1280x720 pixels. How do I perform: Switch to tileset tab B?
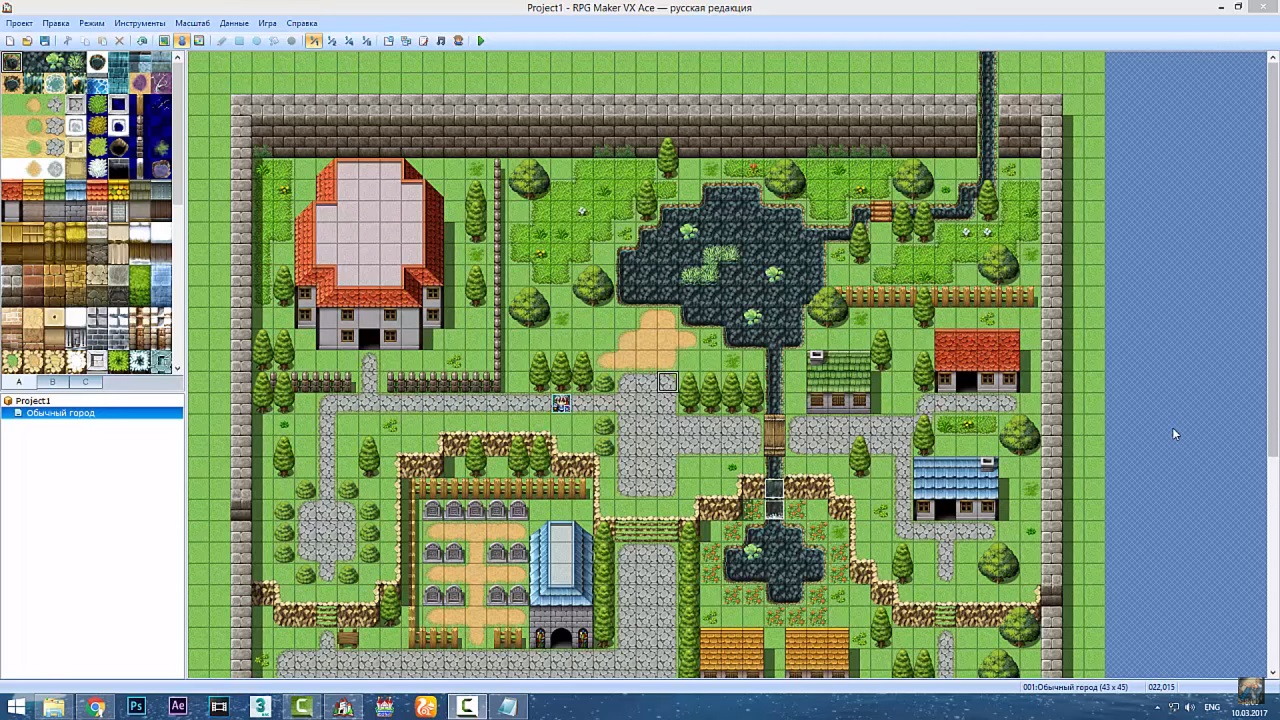pos(52,382)
